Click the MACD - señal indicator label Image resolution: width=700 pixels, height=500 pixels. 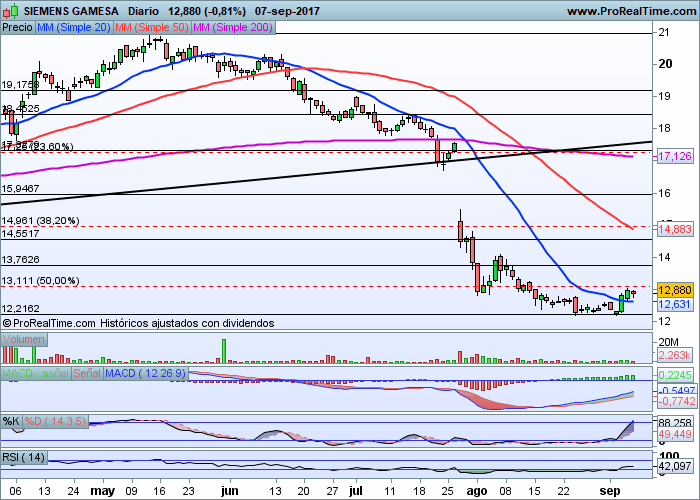[36, 373]
